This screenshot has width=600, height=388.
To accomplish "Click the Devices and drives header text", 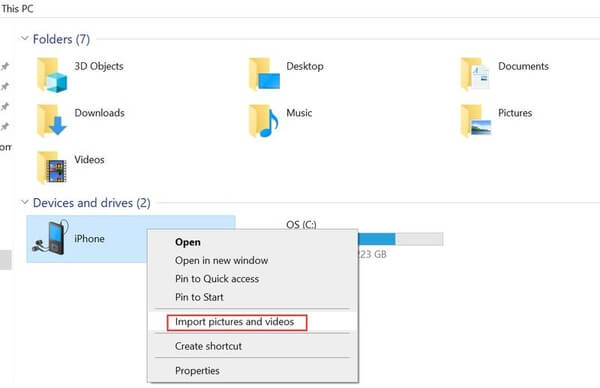I will coord(91,203).
